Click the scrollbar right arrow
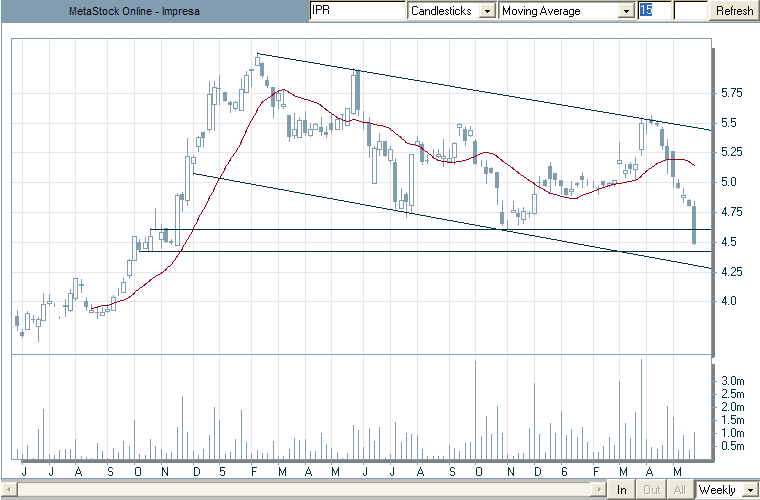 point(600,489)
